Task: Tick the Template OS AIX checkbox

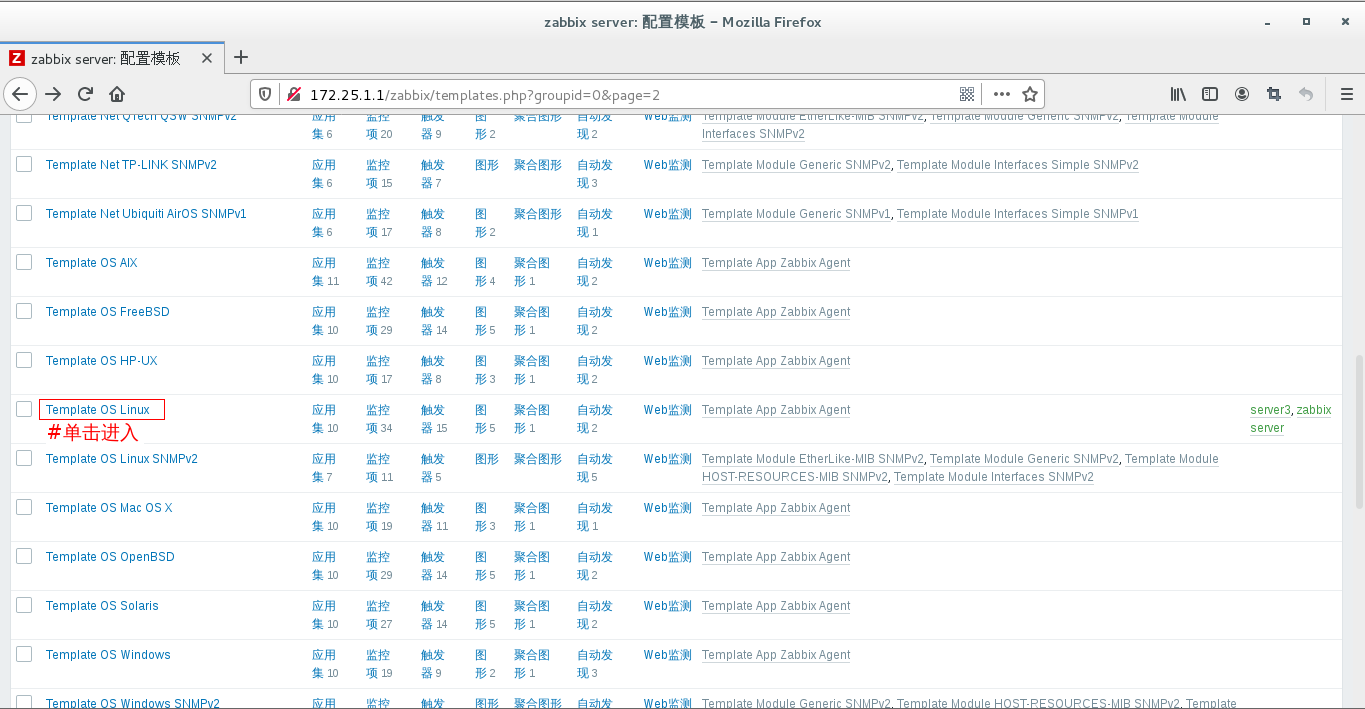Action: coord(24,261)
